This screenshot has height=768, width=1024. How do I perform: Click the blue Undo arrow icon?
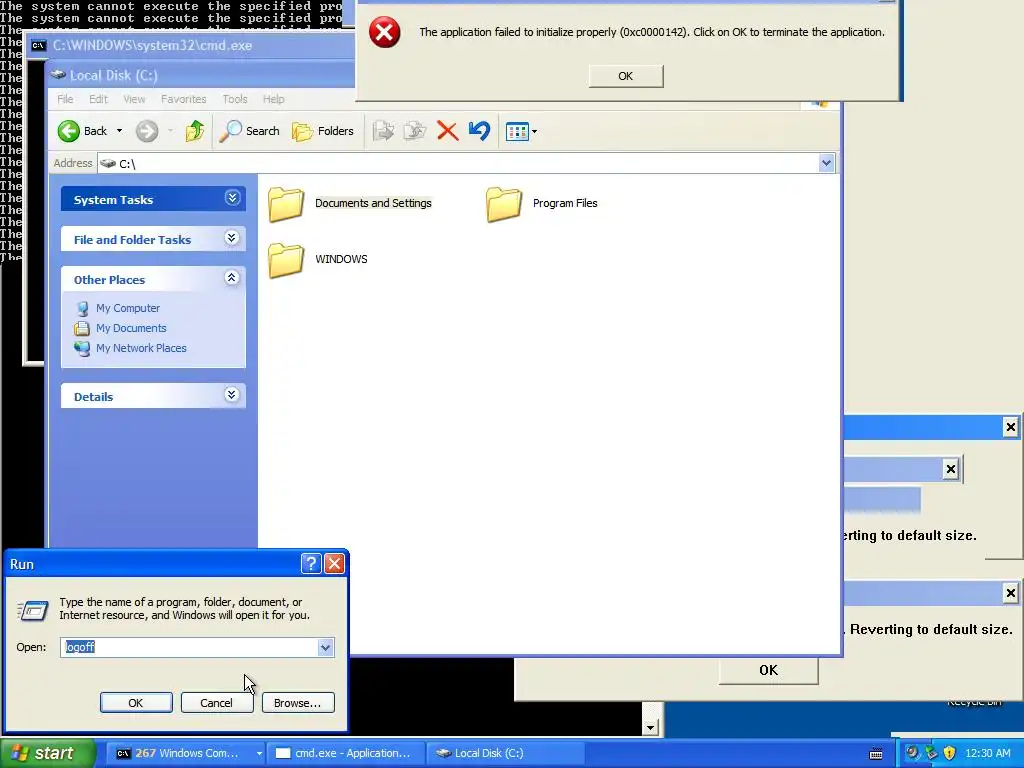(479, 131)
